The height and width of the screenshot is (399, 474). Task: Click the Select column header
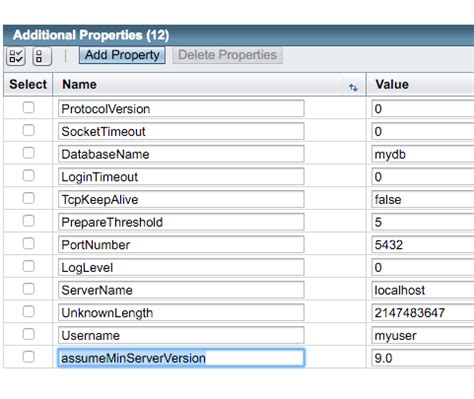28,84
